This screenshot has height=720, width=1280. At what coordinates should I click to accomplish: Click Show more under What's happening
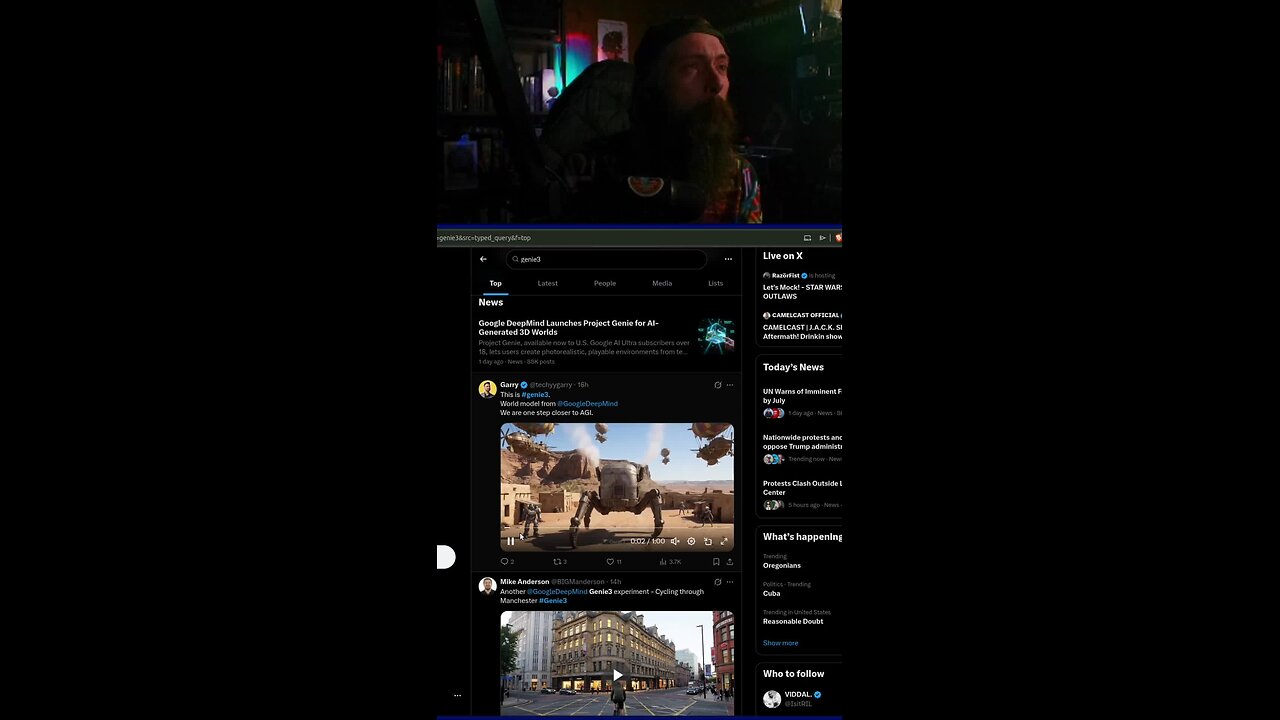point(780,643)
